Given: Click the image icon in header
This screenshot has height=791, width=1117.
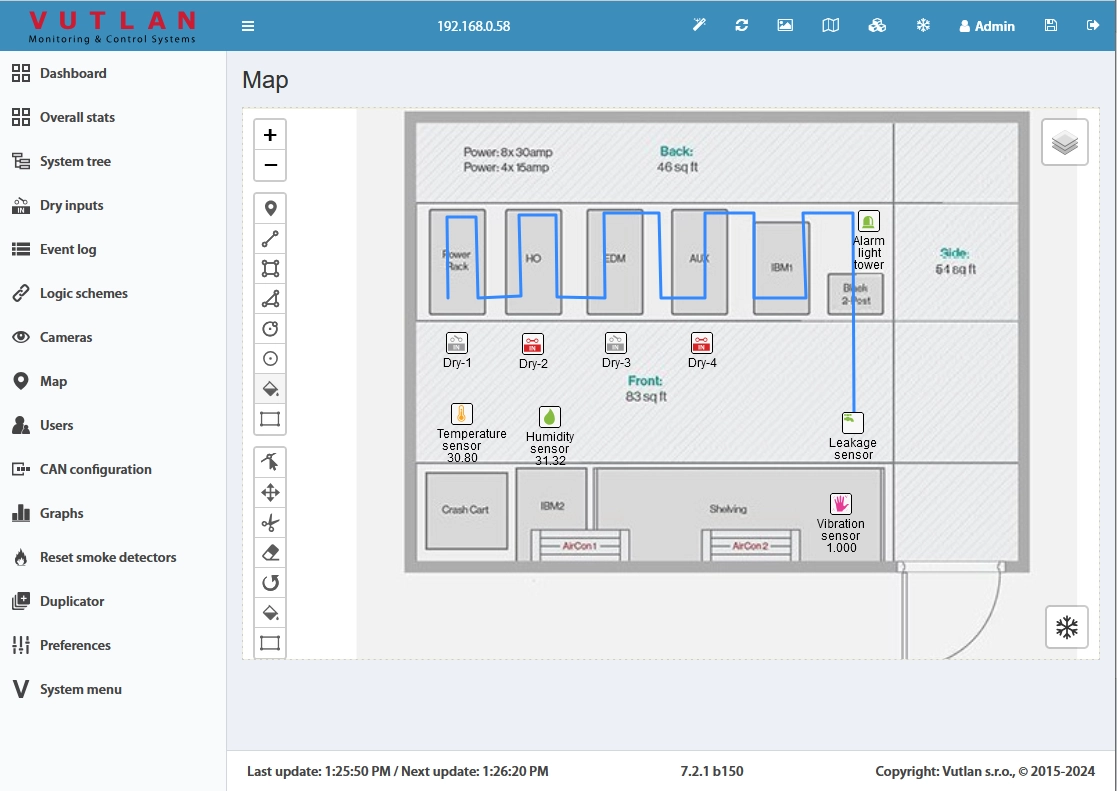Looking at the screenshot, I should 785,26.
